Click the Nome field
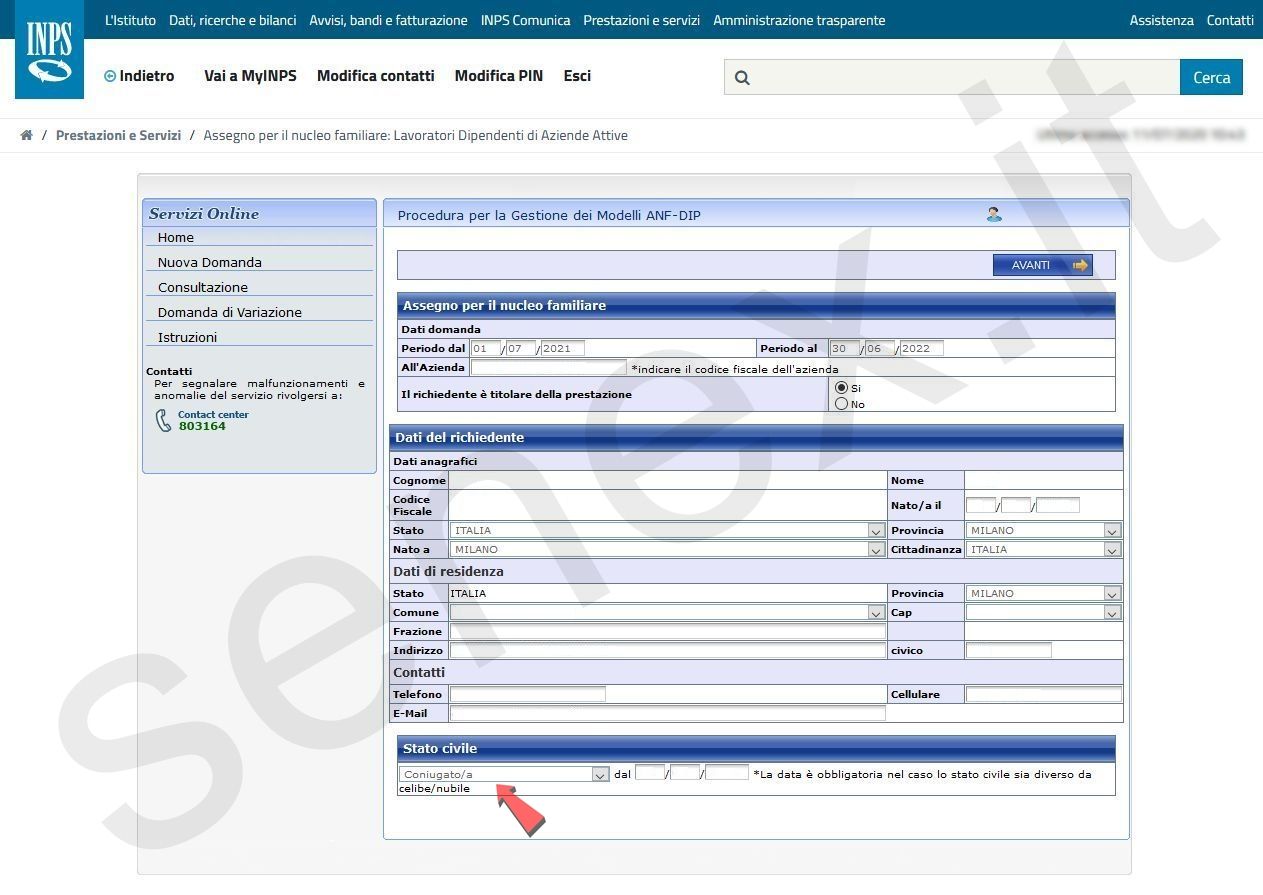This screenshot has width=1263, height=895. point(1043,481)
